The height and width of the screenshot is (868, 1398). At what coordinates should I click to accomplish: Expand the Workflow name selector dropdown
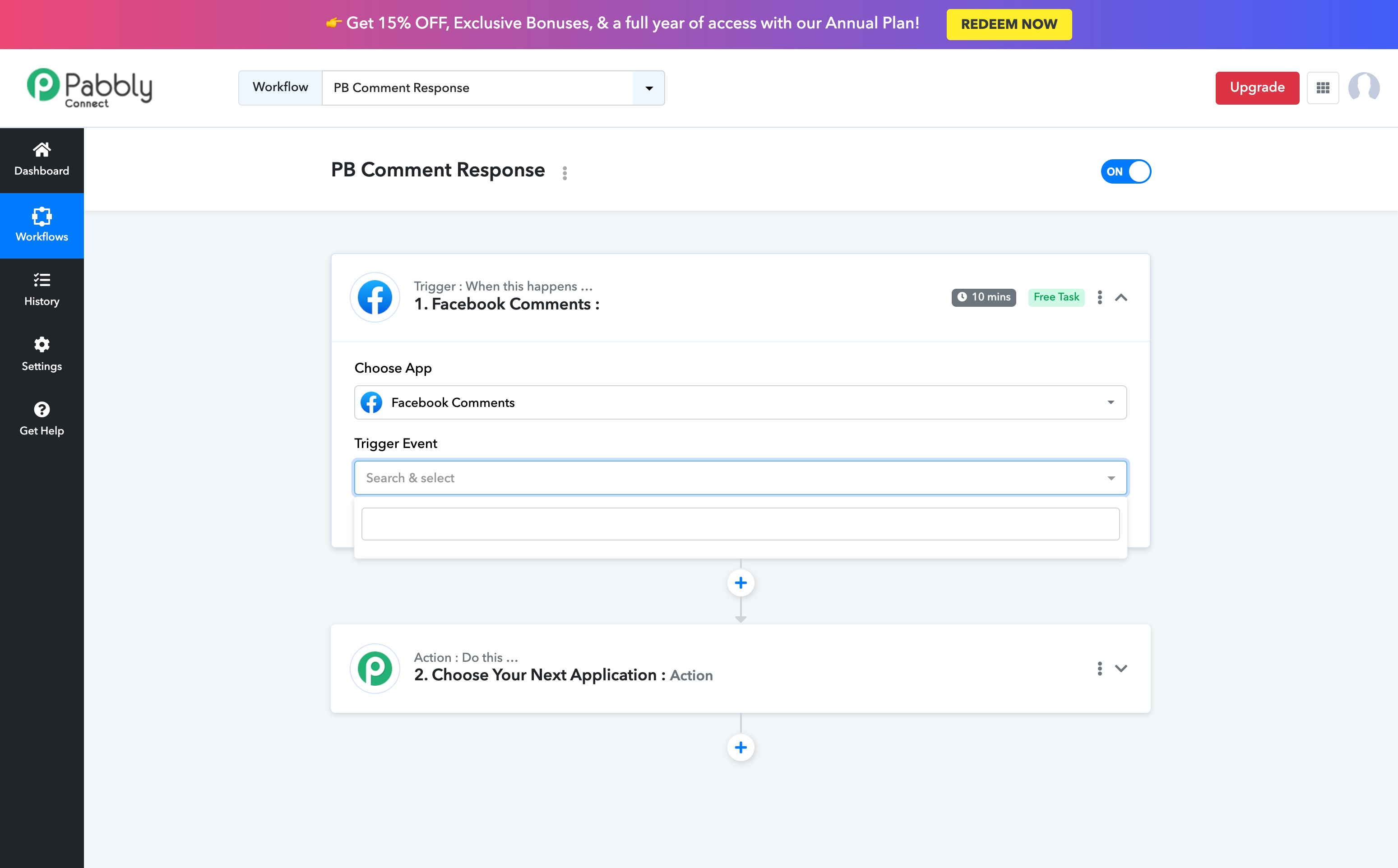[649, 88]
